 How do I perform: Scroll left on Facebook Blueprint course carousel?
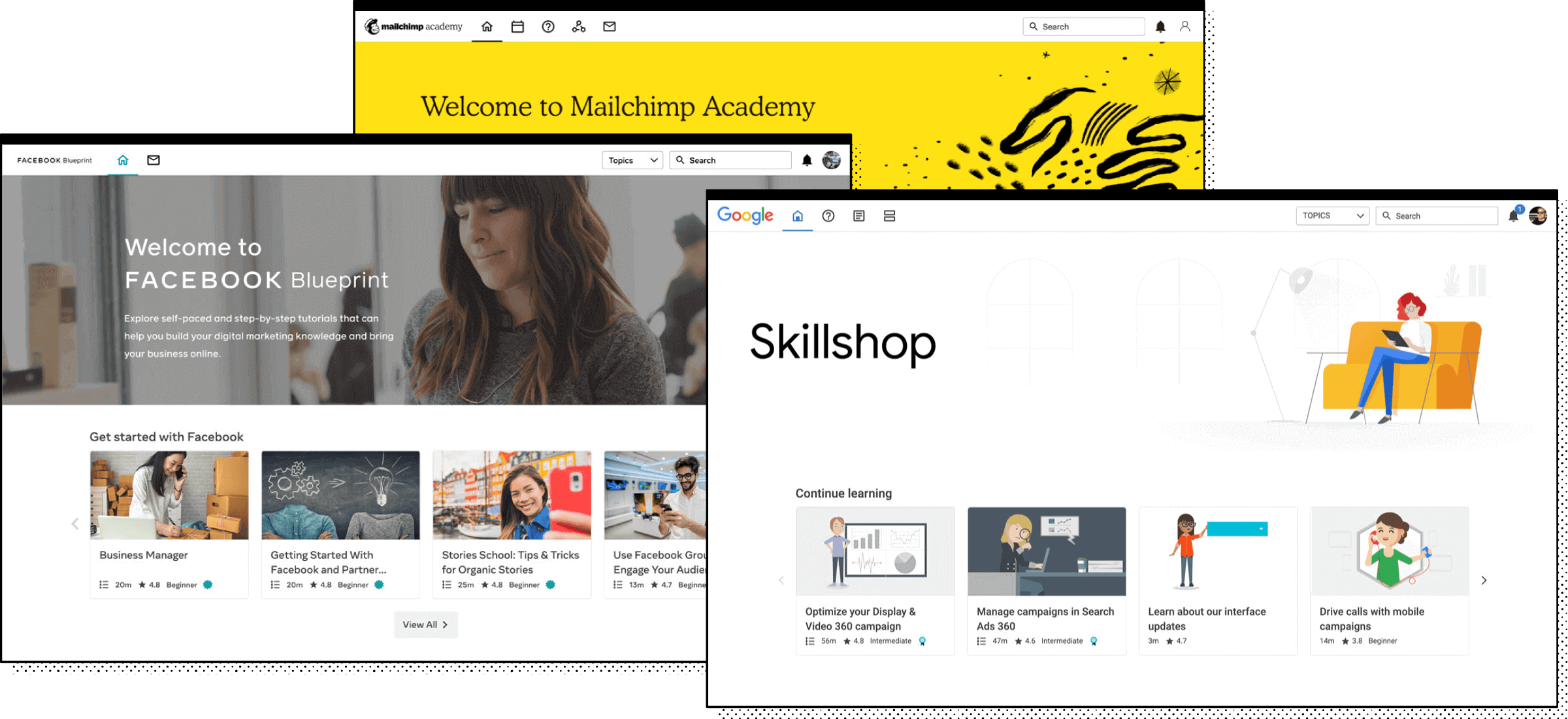(75, 523)
